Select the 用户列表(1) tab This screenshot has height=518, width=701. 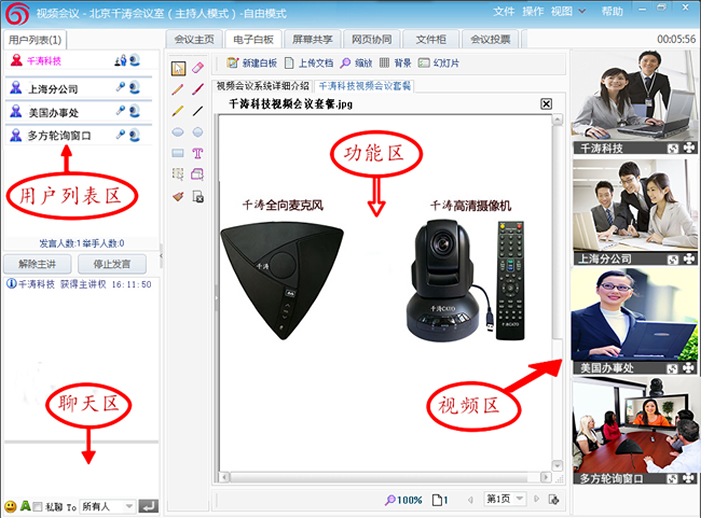coord(35,40)
